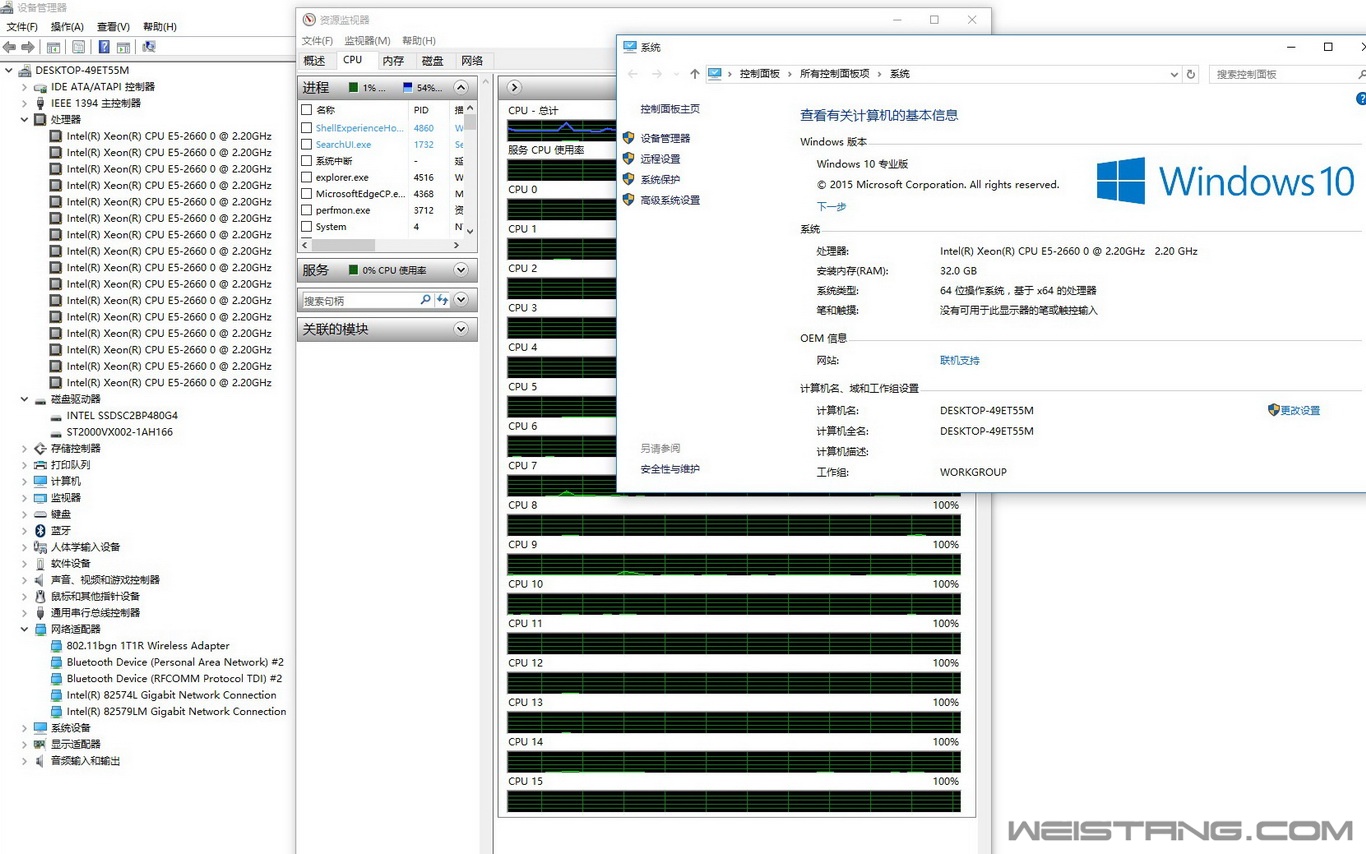Open the System address bar dropdown arrow
This screenshot has height=854, width=1366.
coord(1174,74)
